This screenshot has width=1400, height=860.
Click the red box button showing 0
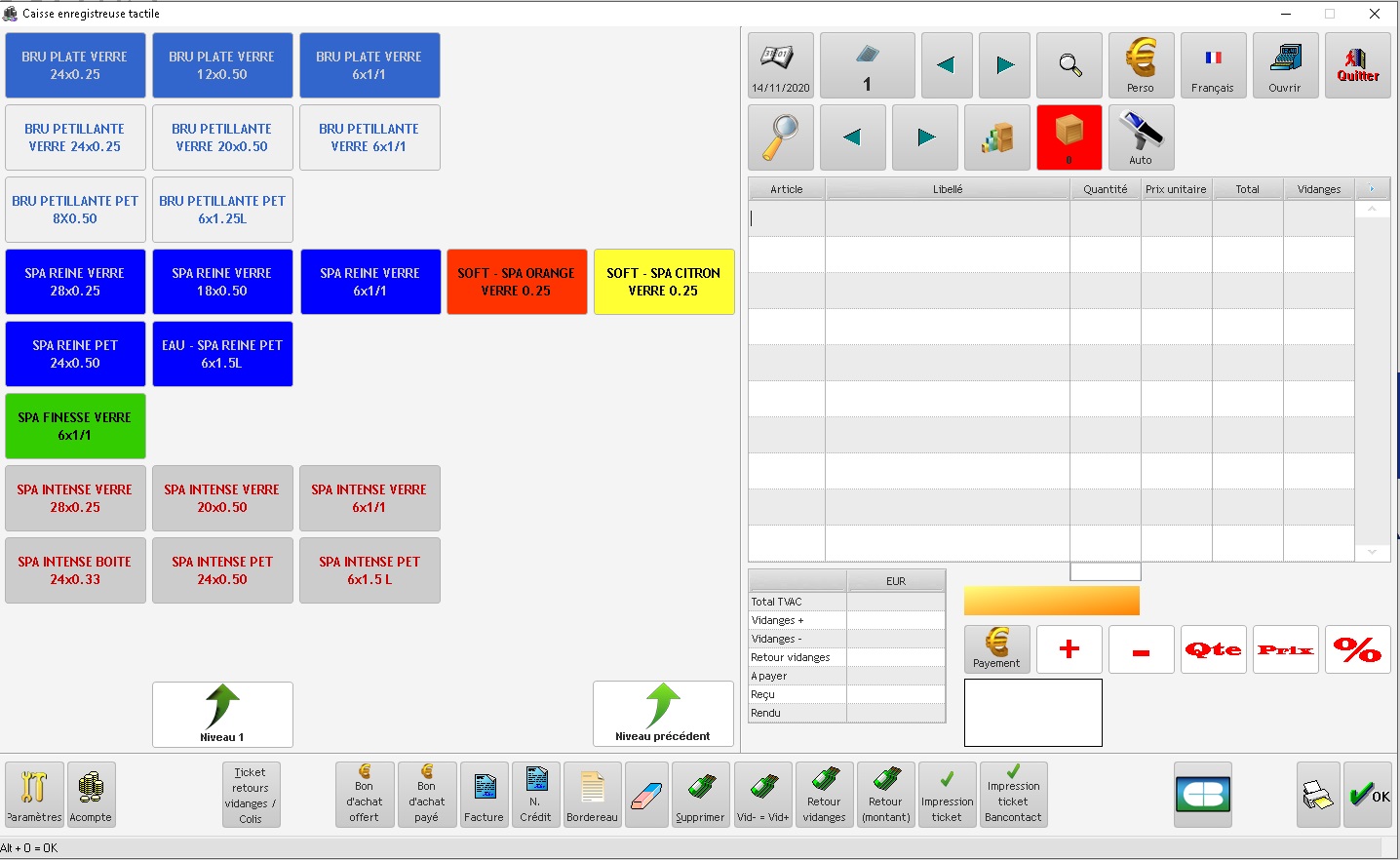click(x=1069, y=137)
